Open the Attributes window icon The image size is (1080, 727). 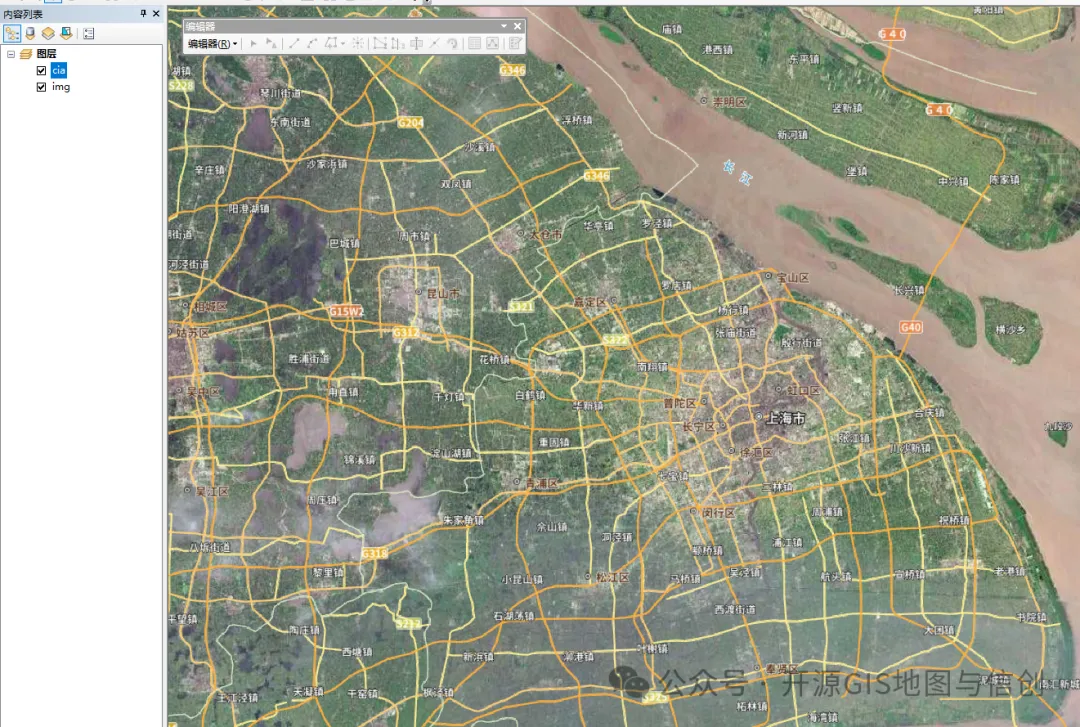[475, 44]
